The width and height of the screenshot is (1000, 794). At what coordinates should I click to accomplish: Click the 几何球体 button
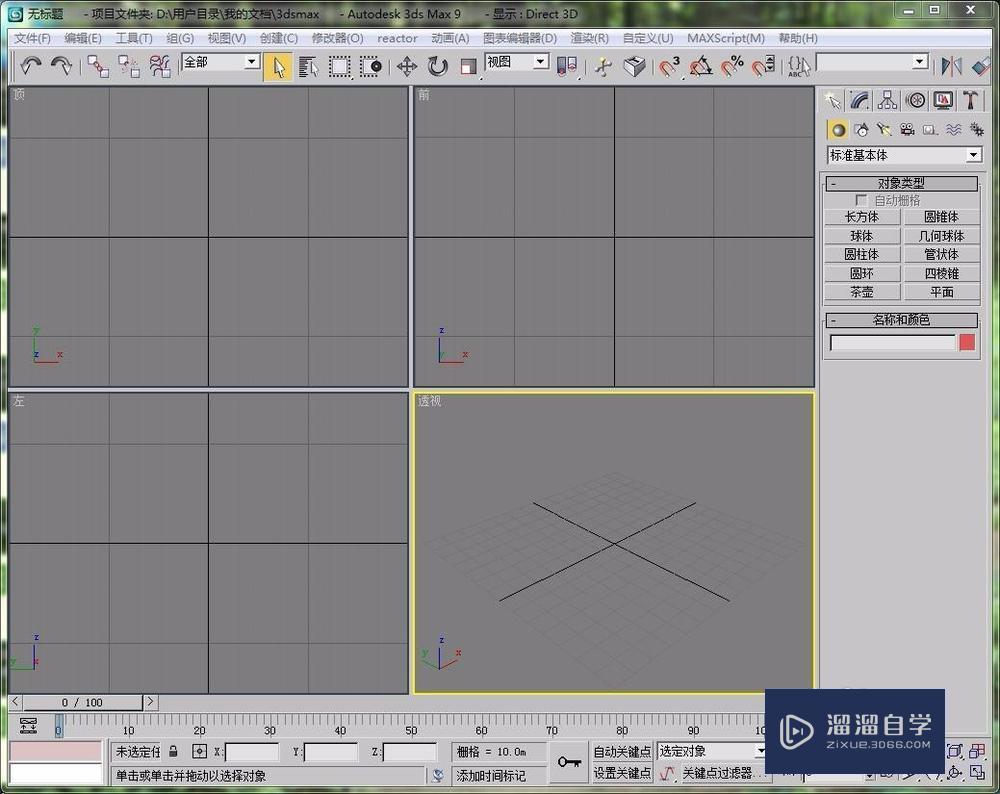[941, 236]
